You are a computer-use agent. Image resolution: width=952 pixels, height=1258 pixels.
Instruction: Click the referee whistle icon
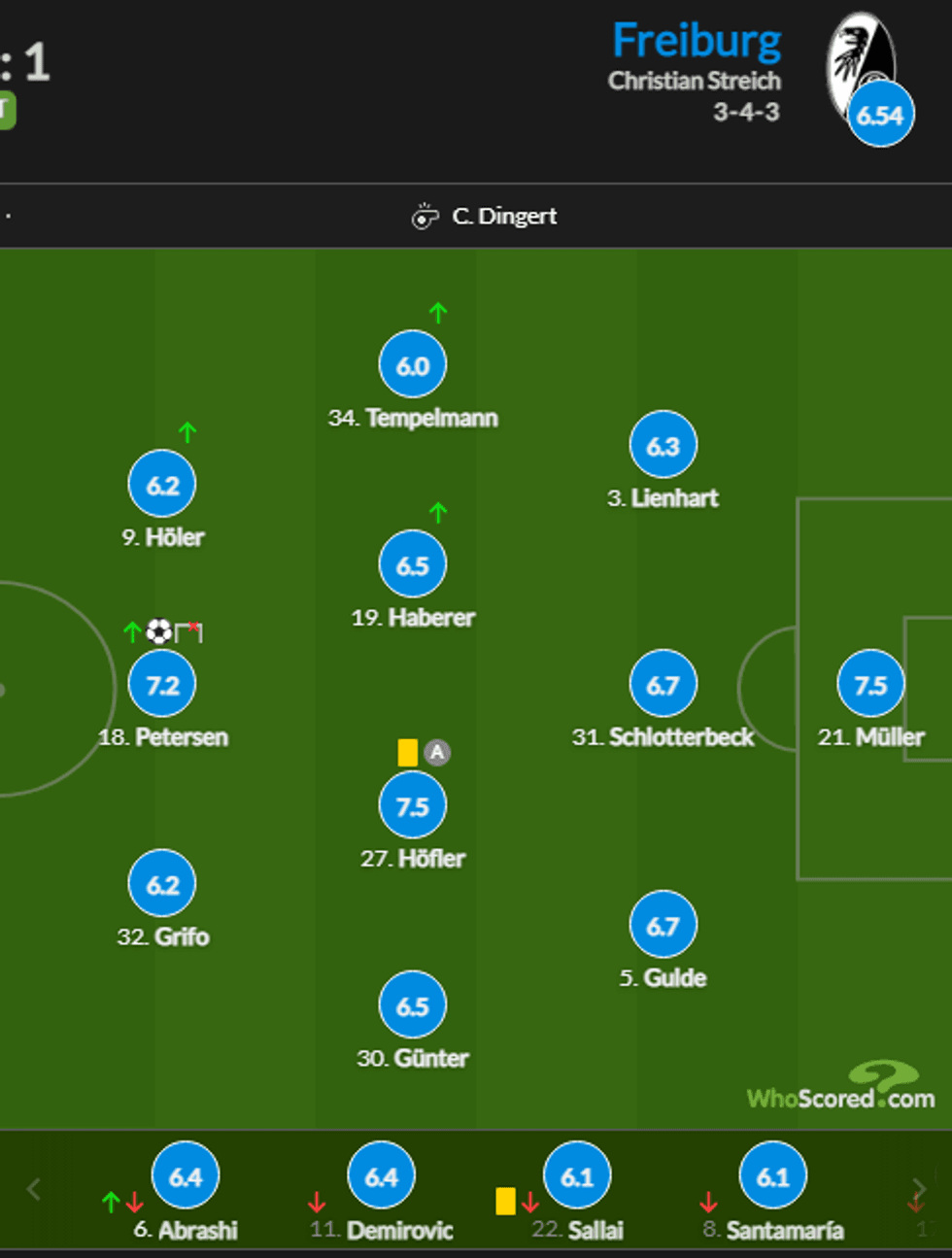click(425, 217)
